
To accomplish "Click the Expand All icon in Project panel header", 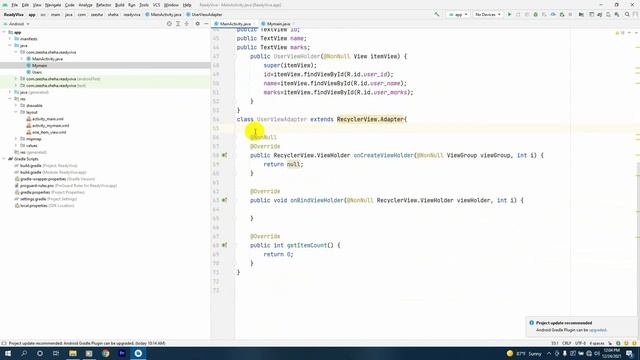I will pos(178,24).
